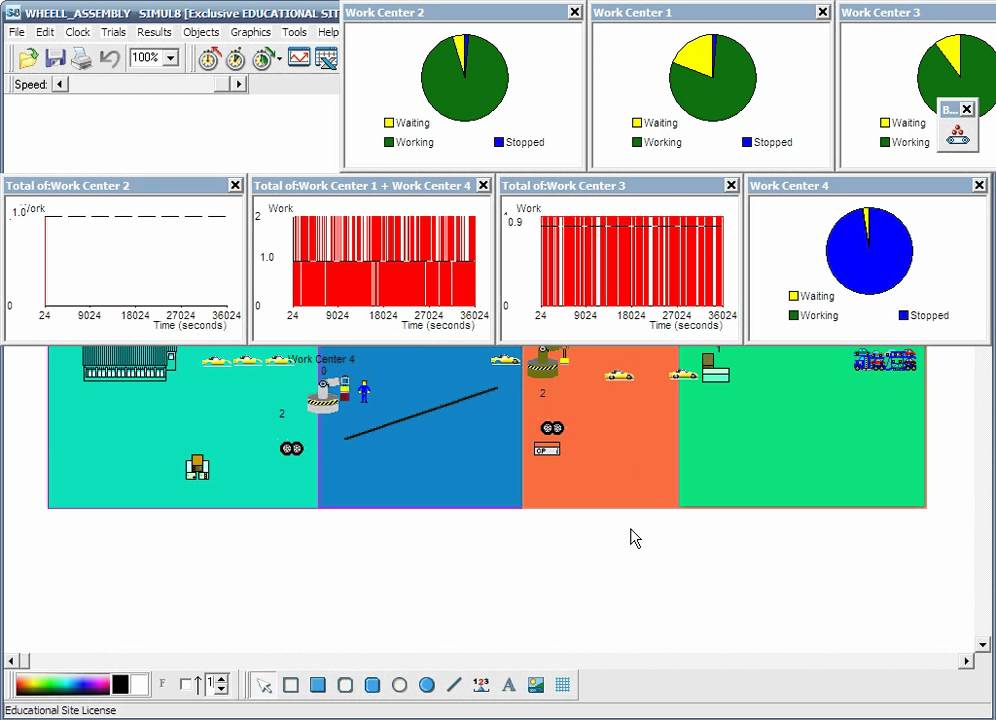The image size is (996, 720).
Task: Open the Objects menu
Action: click(x=201, y=32)
